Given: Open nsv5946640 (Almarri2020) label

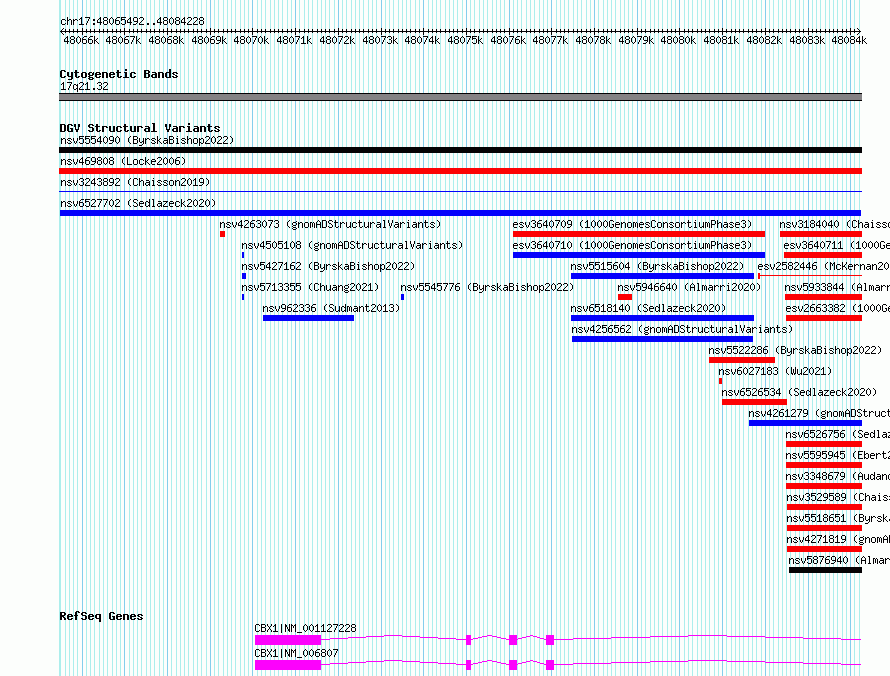Looking at the screenshot, I should tap(689, 287).
